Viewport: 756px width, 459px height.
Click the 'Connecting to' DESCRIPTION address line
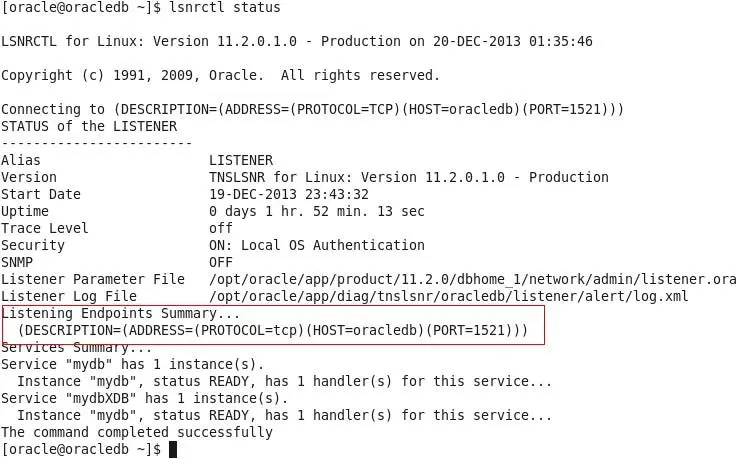[312, 109]
